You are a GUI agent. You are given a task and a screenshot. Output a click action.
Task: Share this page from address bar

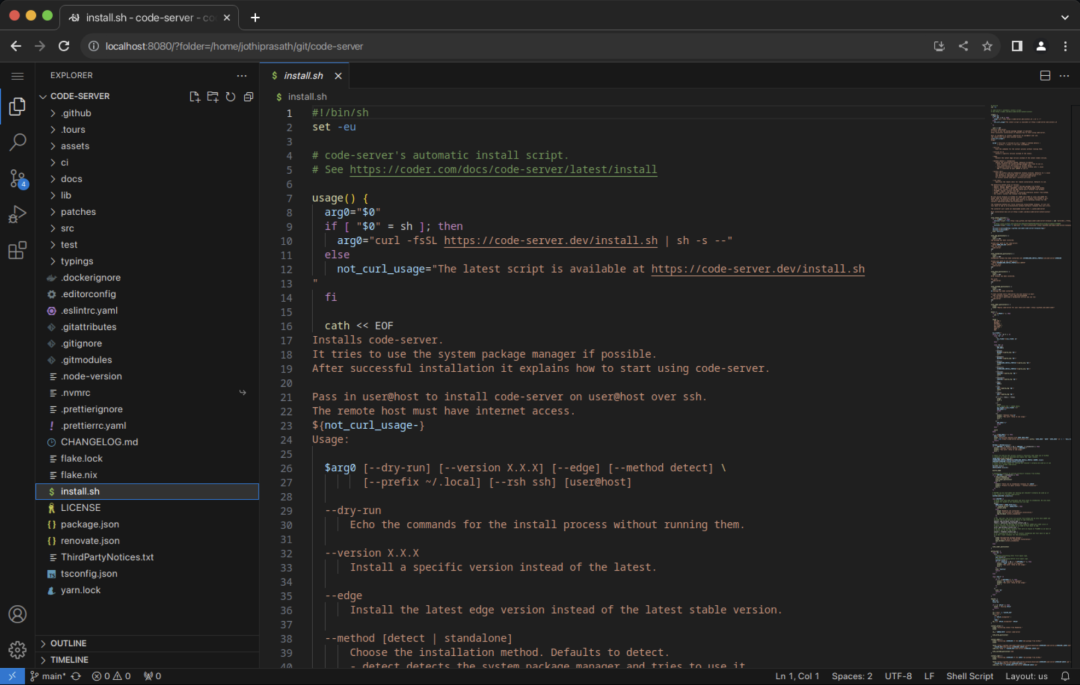click(963, 46)
